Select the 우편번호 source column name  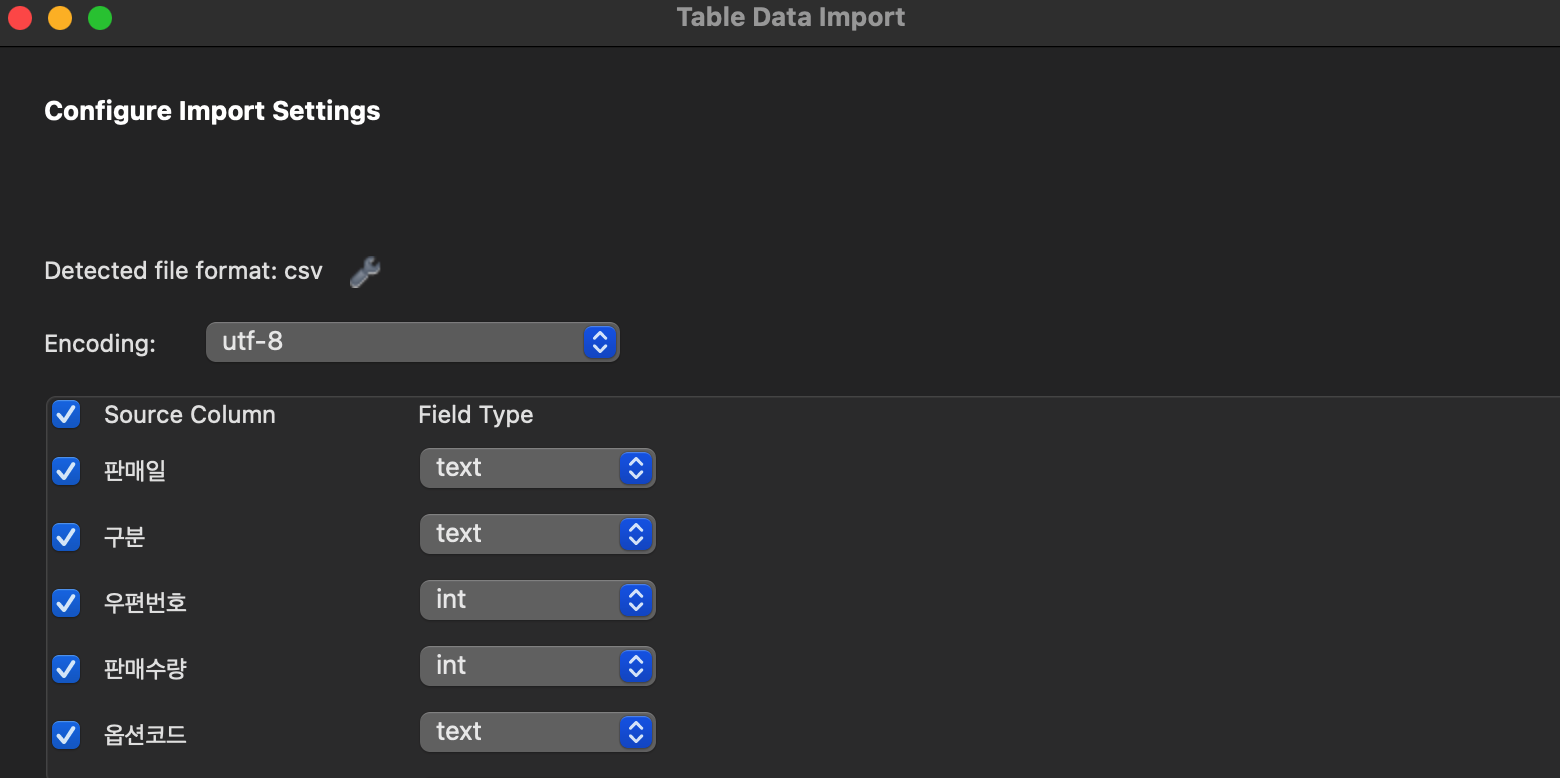[x=145, y=603]
